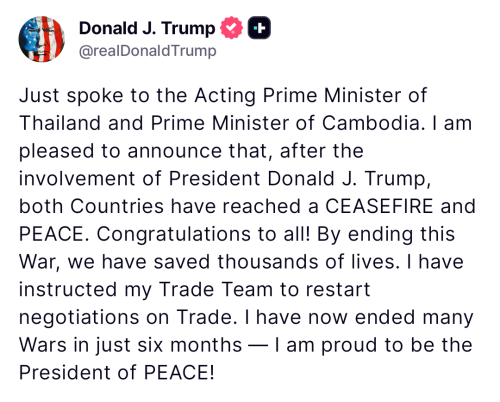Viewport: 500px width, 402px height.
Task: Click the word 'negotiations' in the post
Action: click(79, 317)
